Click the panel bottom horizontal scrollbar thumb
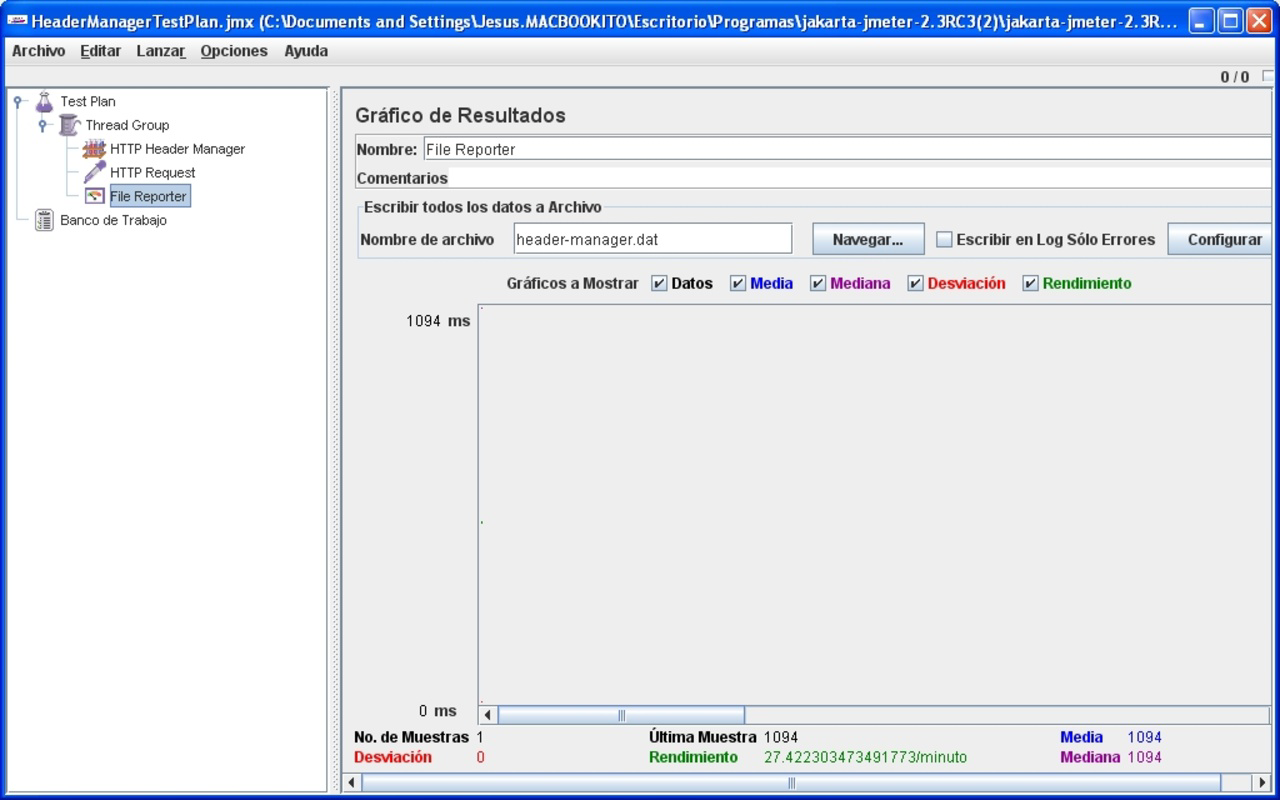Image resolution: width=1280 pixels, height=800 pixels. (791, 782)
